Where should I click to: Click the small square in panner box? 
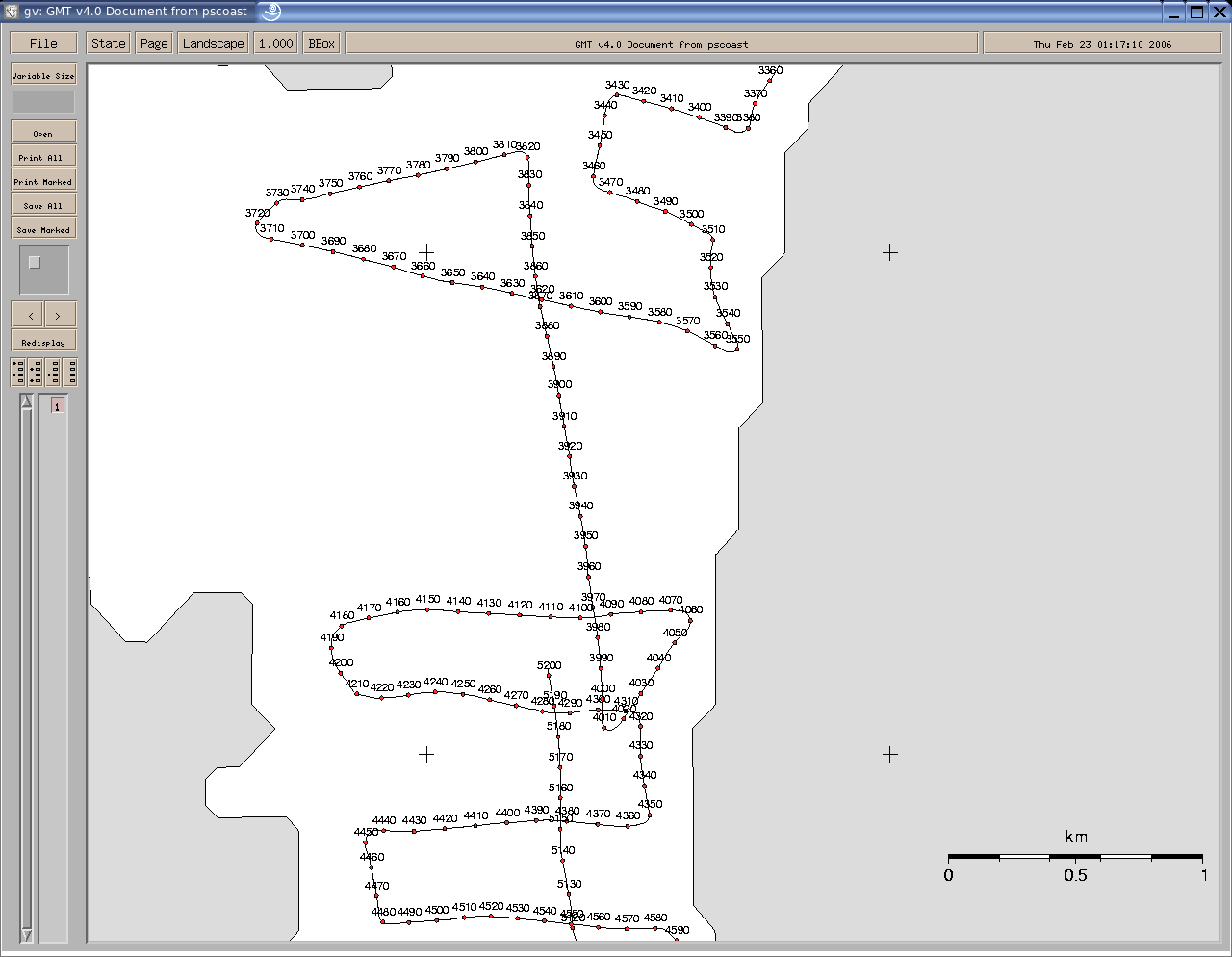click(35, 262)
